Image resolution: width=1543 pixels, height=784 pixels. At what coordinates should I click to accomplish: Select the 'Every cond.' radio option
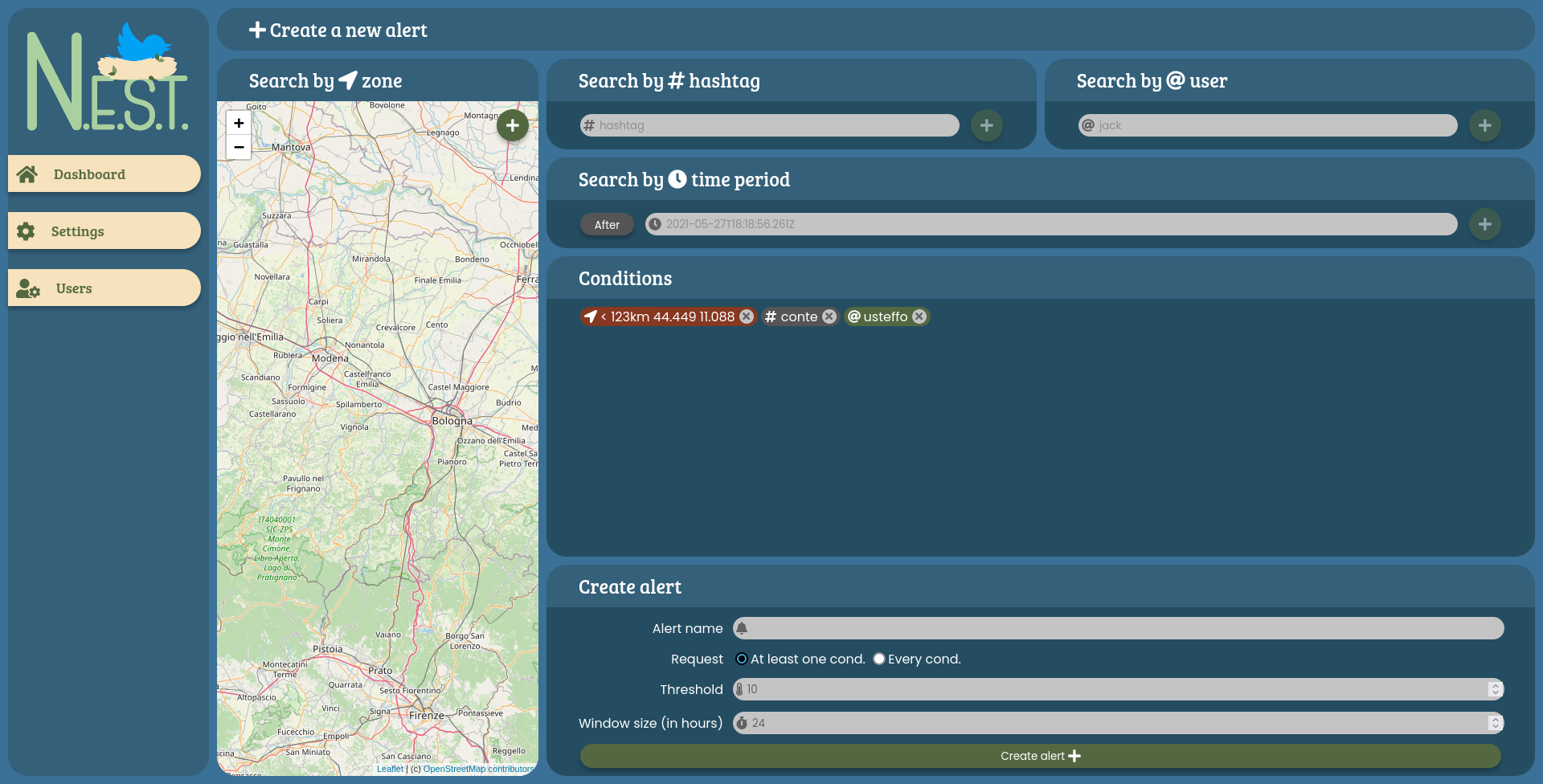click(879, 659)
